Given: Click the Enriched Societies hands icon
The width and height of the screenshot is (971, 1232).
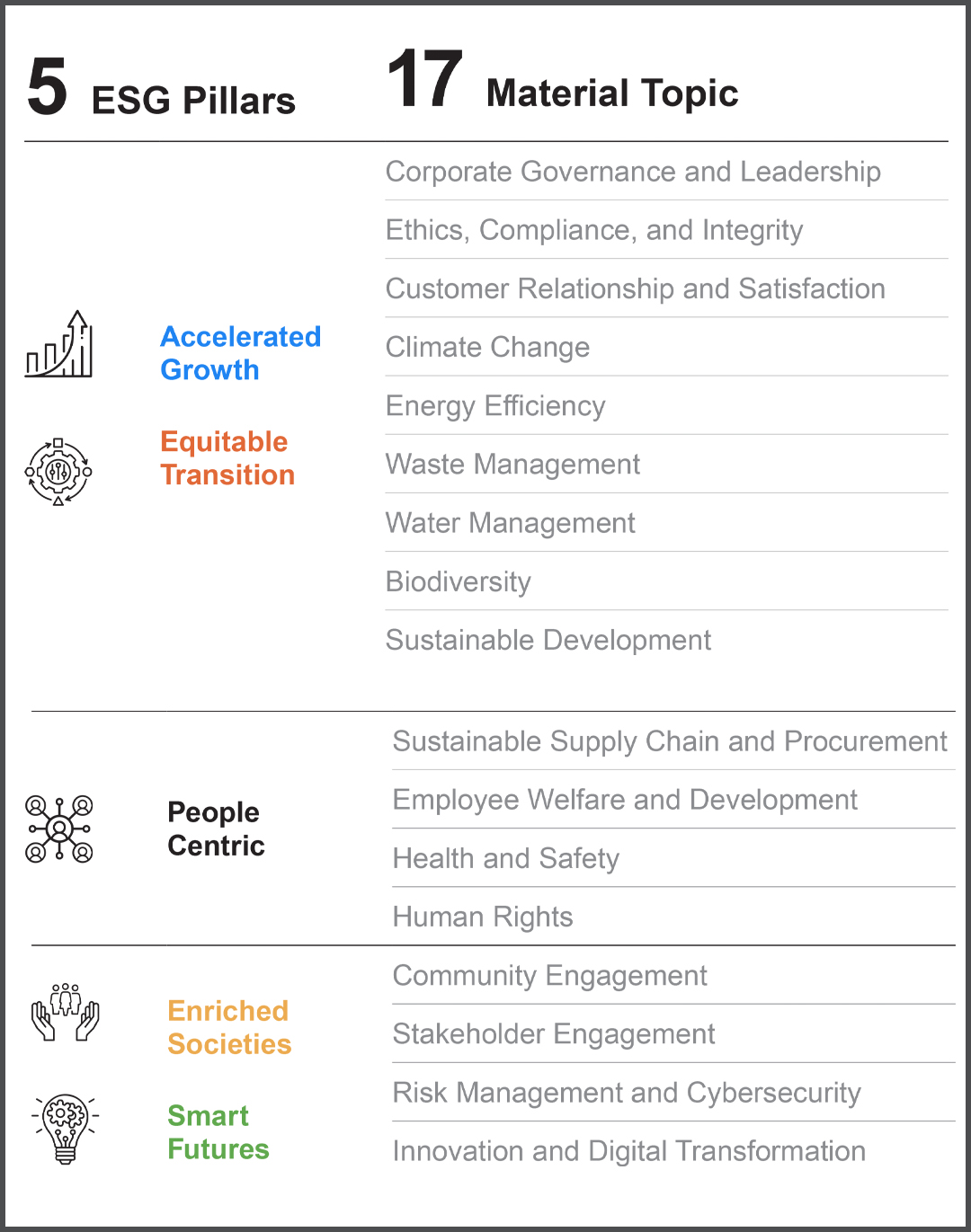Looking at the screenshot, I should (x=66, y=1013).
